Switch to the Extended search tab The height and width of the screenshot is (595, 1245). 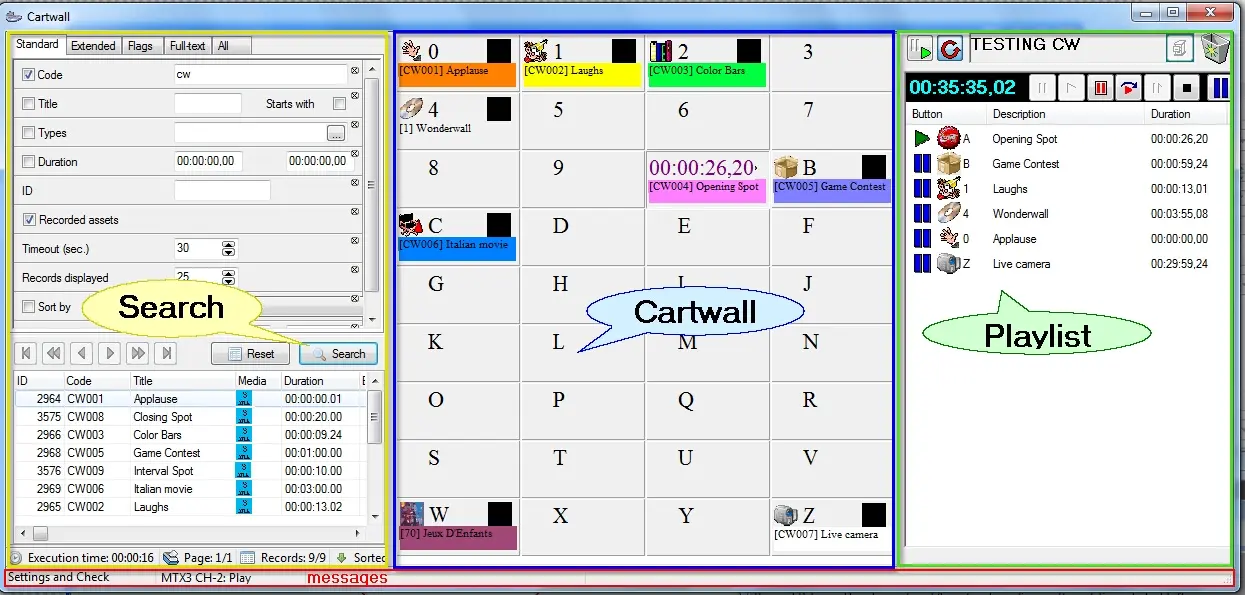coord(93,46)
